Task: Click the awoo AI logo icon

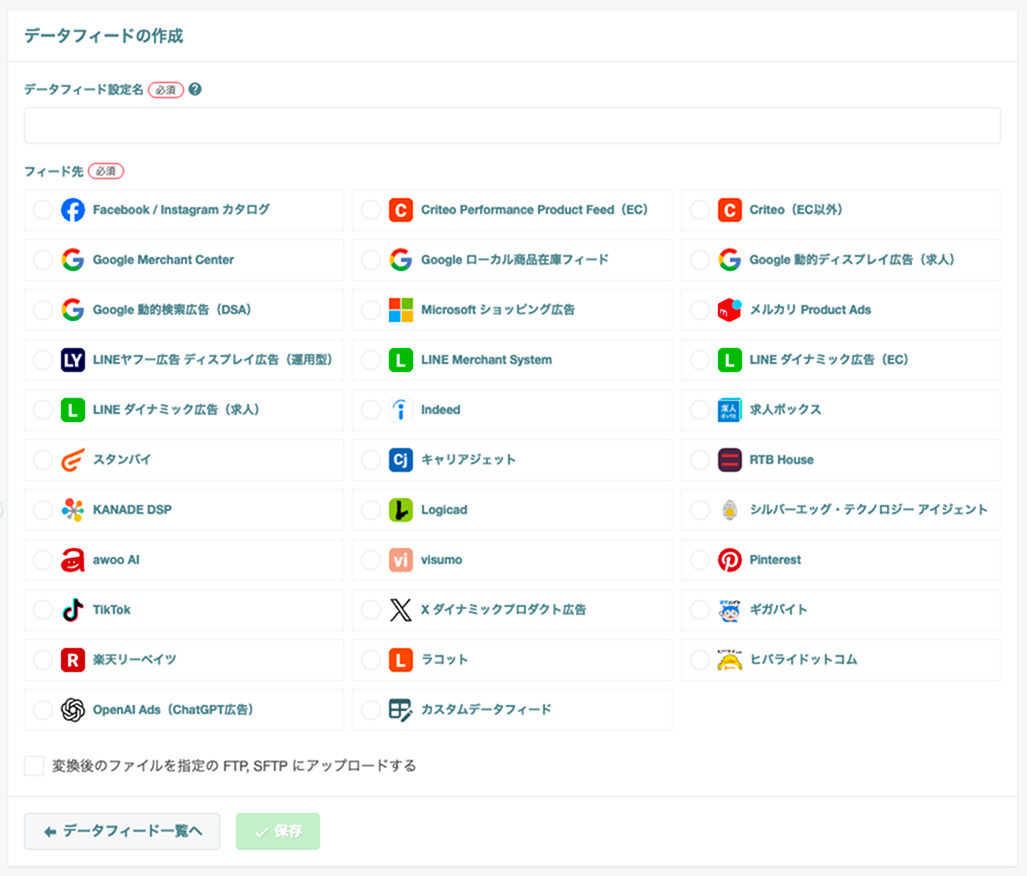Action: click(x=73, y=560)
